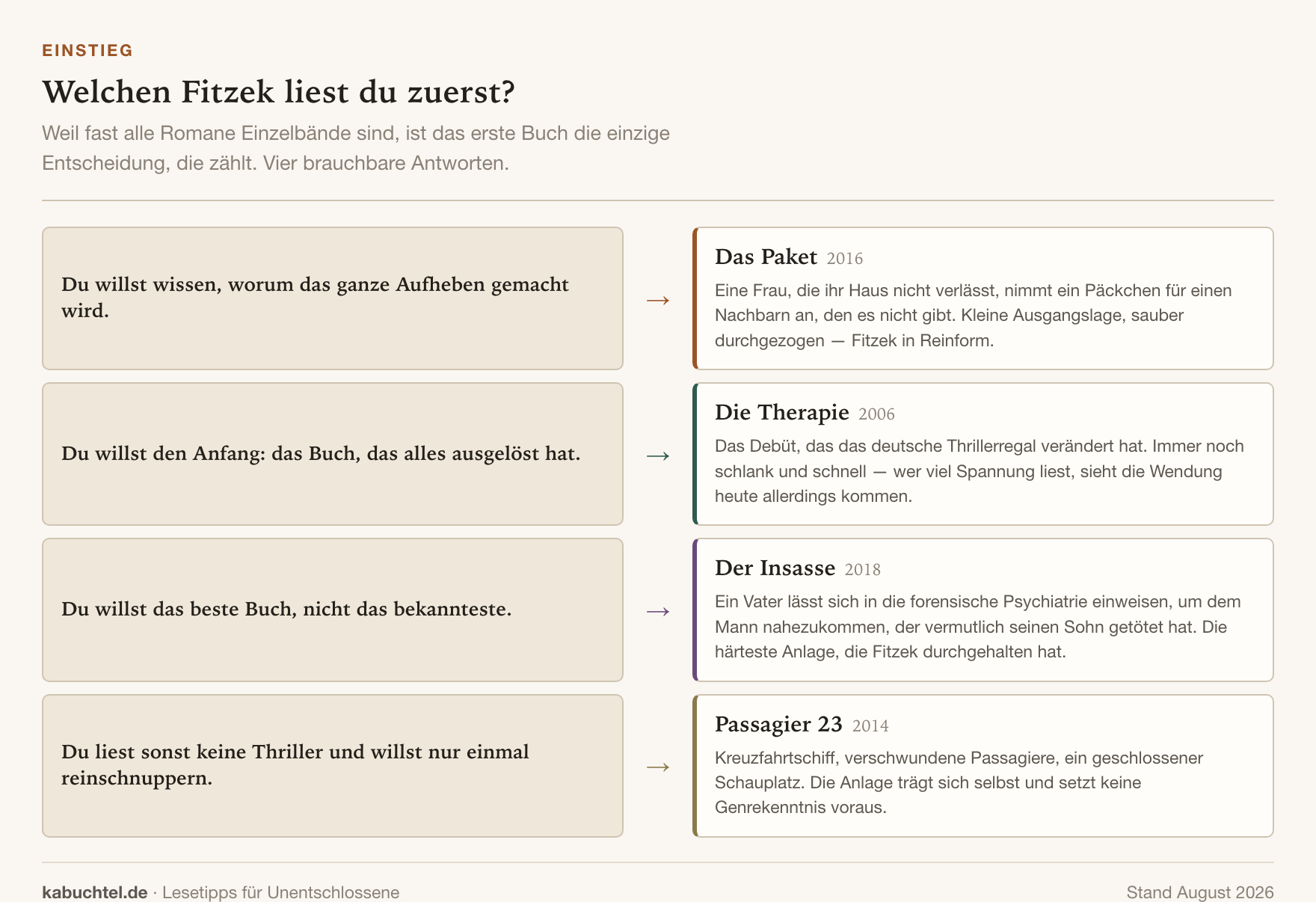Image resolution: width=1316 pixels, height=902 pixels.
Task: Click the purple arrow beside Der Insasse
Action: click(x=658, y=611)
